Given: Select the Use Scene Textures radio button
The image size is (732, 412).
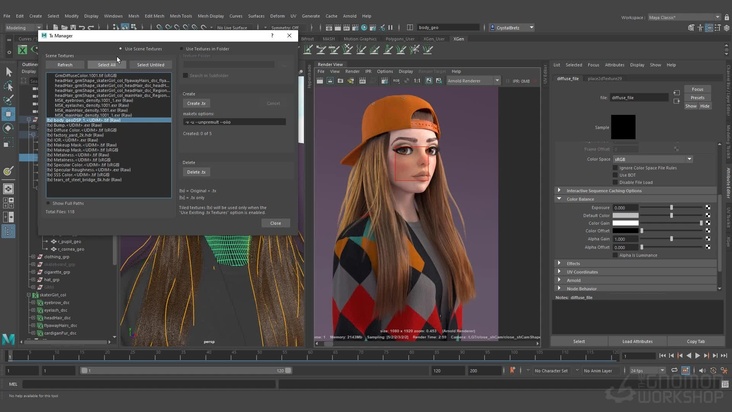Looking at the screenshot, I should coord(122,48).
